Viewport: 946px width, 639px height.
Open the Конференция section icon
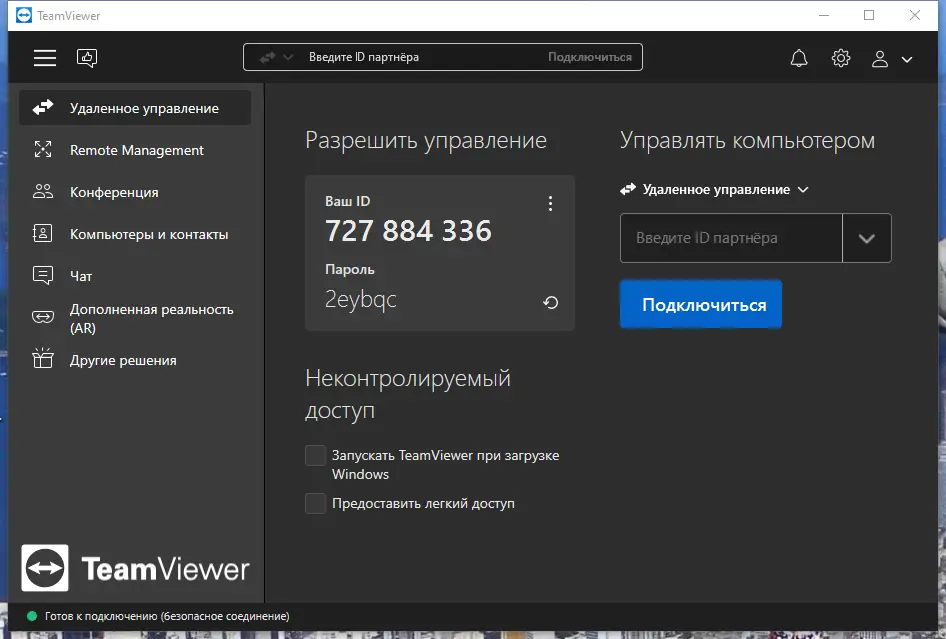click(42, 191)
